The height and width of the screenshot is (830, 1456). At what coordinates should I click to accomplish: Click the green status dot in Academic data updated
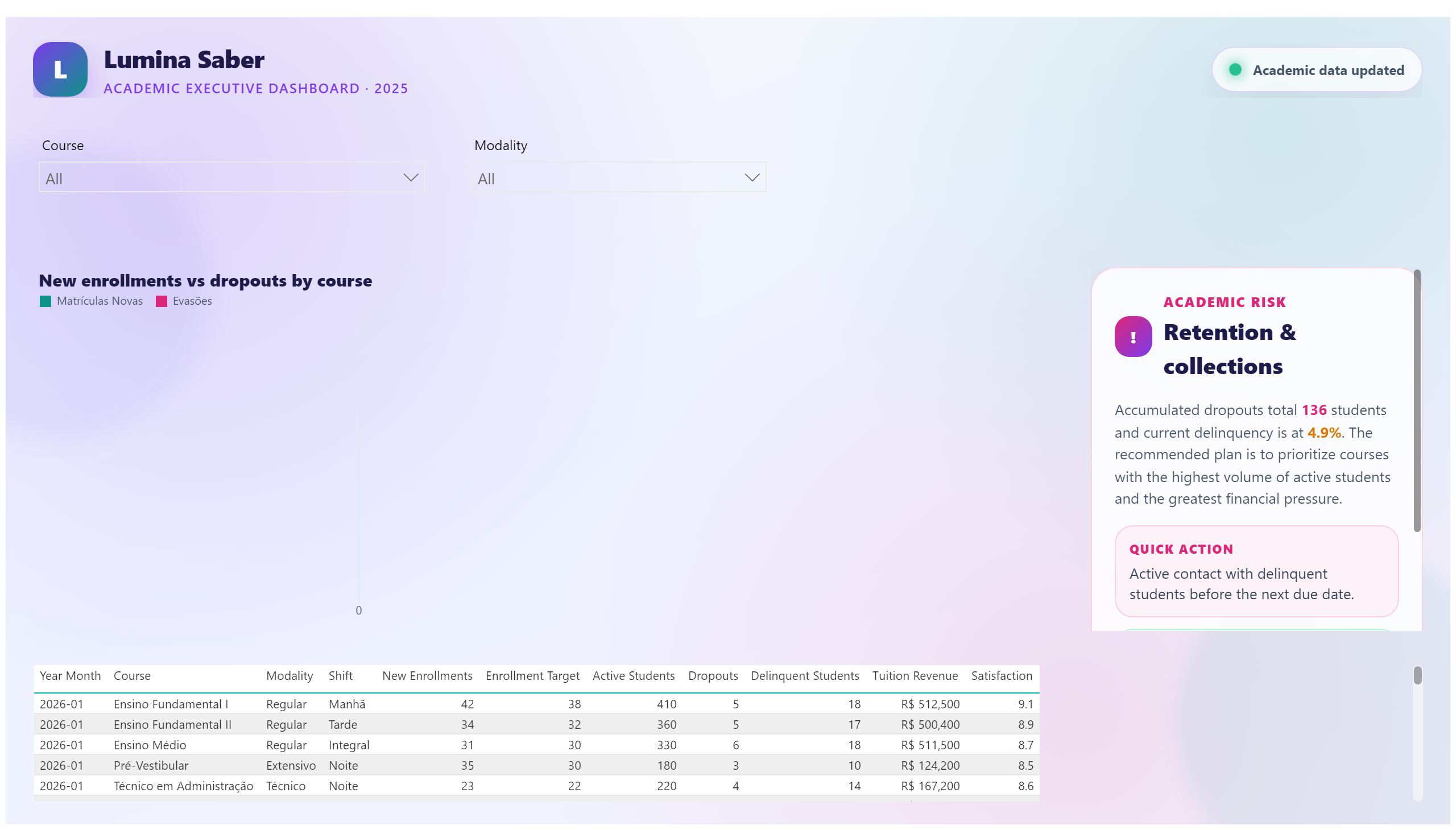[x=1235, y=69]
